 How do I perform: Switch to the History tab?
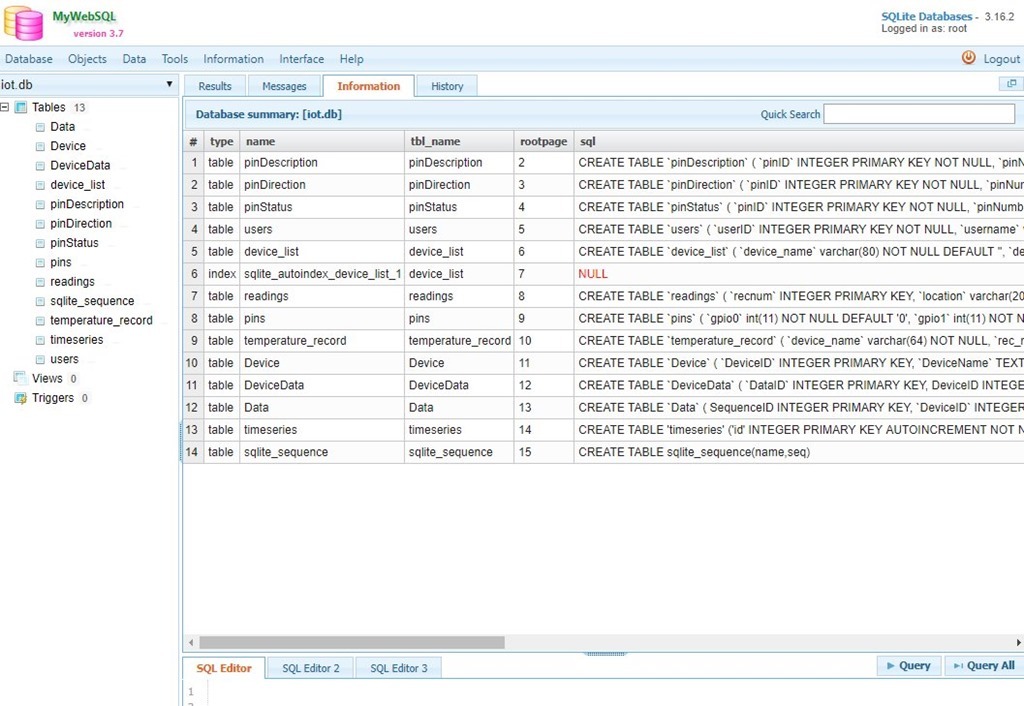click(x=447, y=86)
